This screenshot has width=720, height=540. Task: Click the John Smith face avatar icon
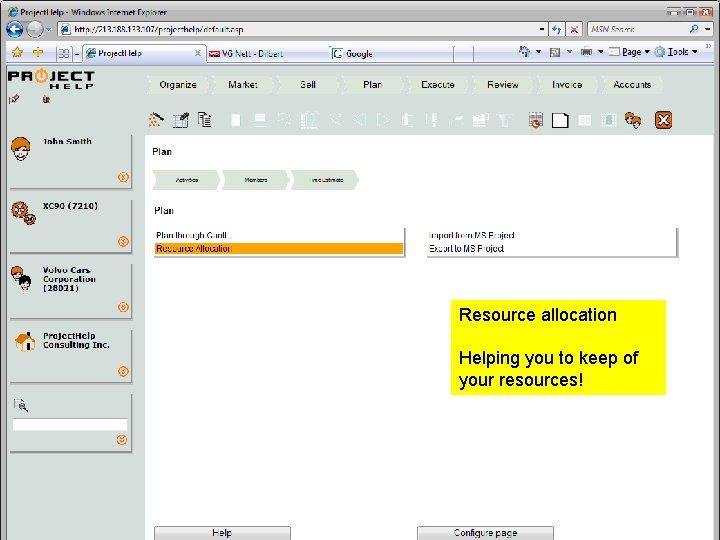click(x=21, y=149)
